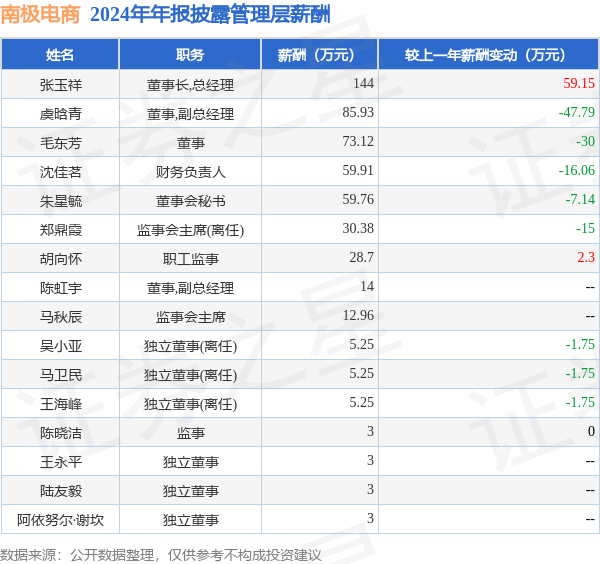The image size is (600, 564).
Task: Click the position 董事会秘书
Action: (x=190, y=200)
